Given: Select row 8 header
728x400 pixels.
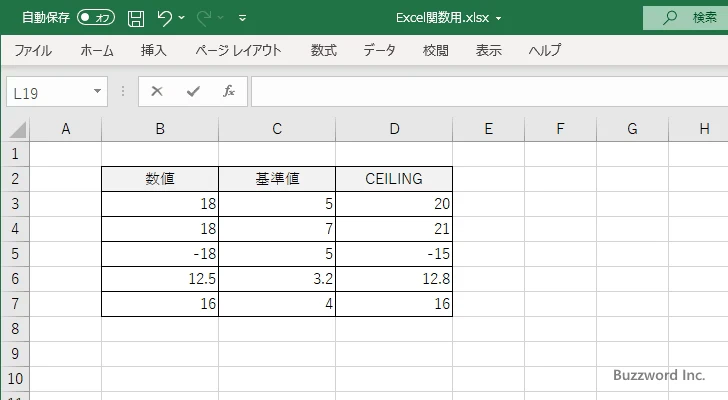Looking at the screenshot, I should point(15,329).
